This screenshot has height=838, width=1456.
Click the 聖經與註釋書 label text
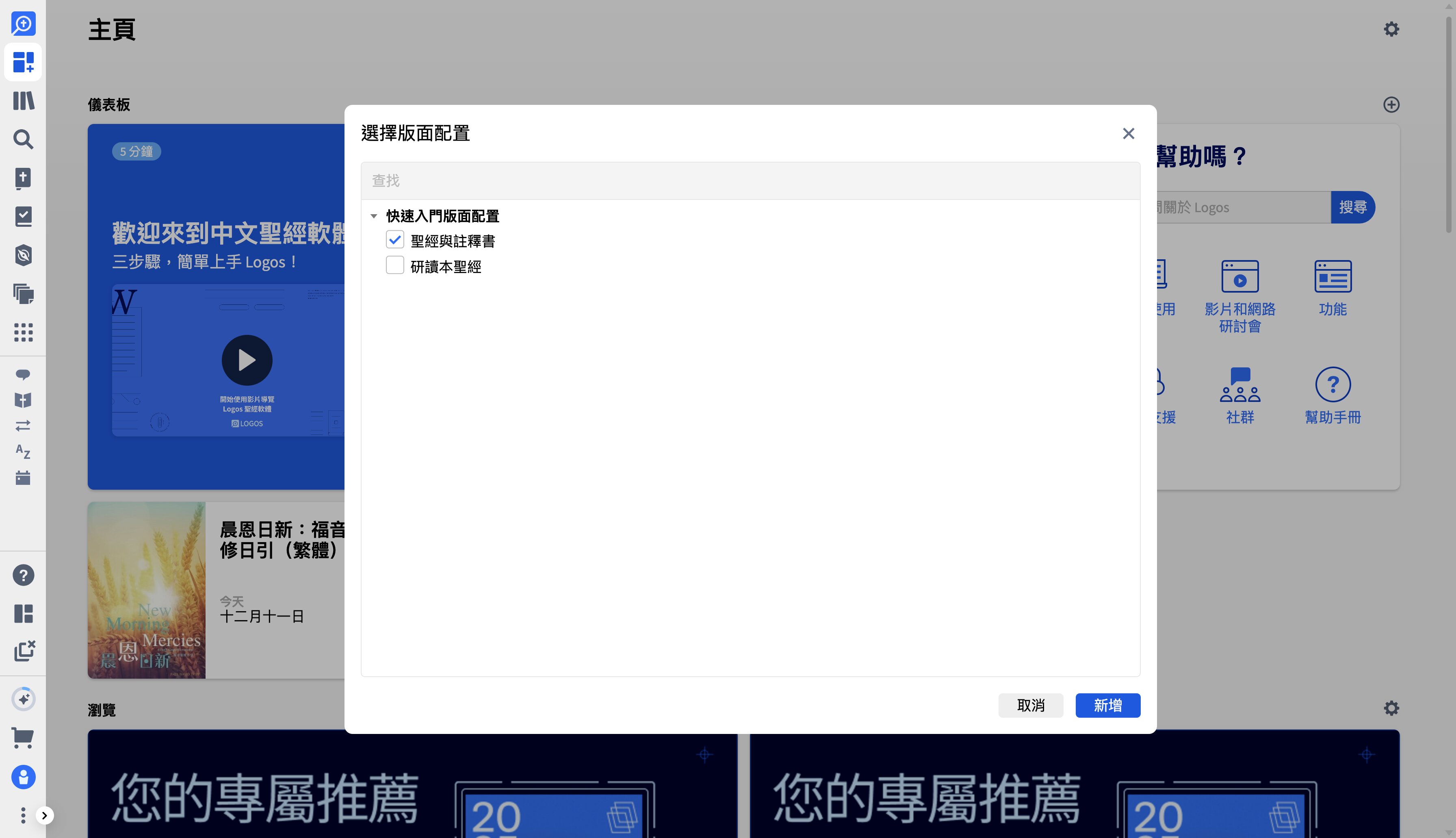[x=453, y=241]
